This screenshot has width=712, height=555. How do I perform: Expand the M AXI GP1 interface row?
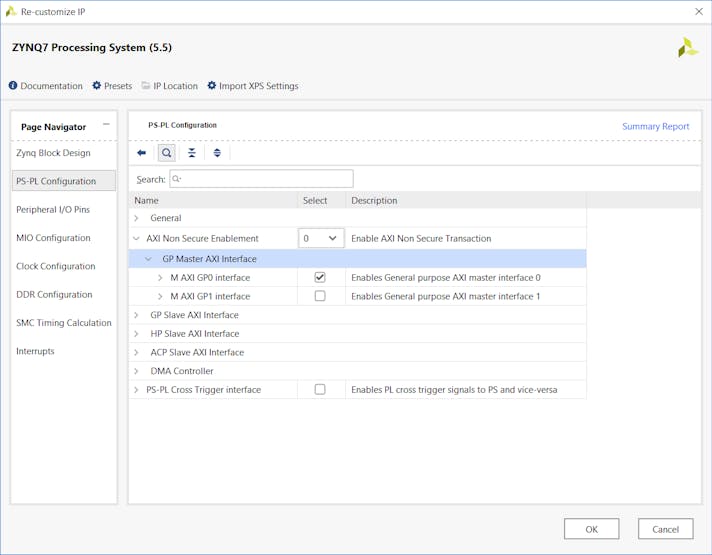tap(160, 297)
